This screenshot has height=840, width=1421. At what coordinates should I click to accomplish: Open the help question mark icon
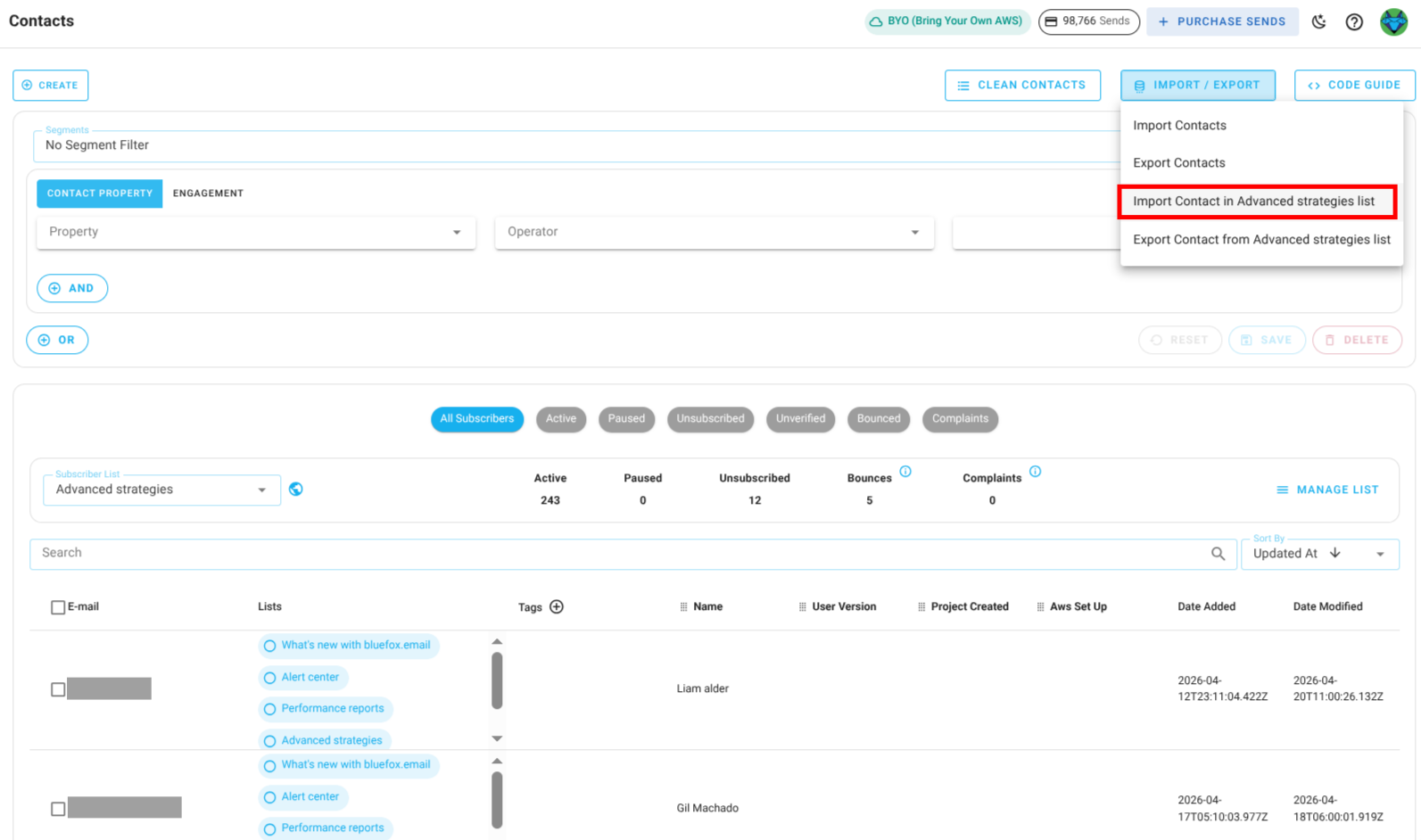(1354, 21)
